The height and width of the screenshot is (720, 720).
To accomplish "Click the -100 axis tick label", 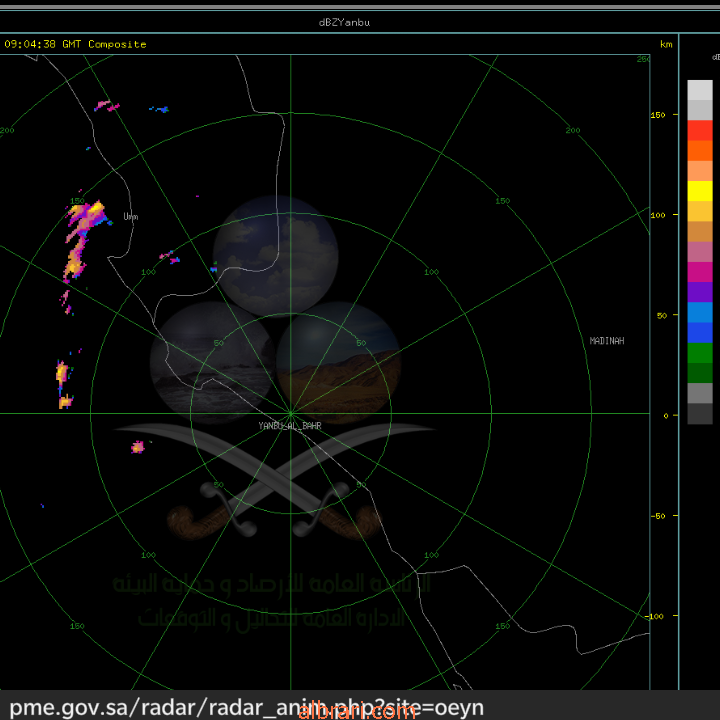I will 654,616.
